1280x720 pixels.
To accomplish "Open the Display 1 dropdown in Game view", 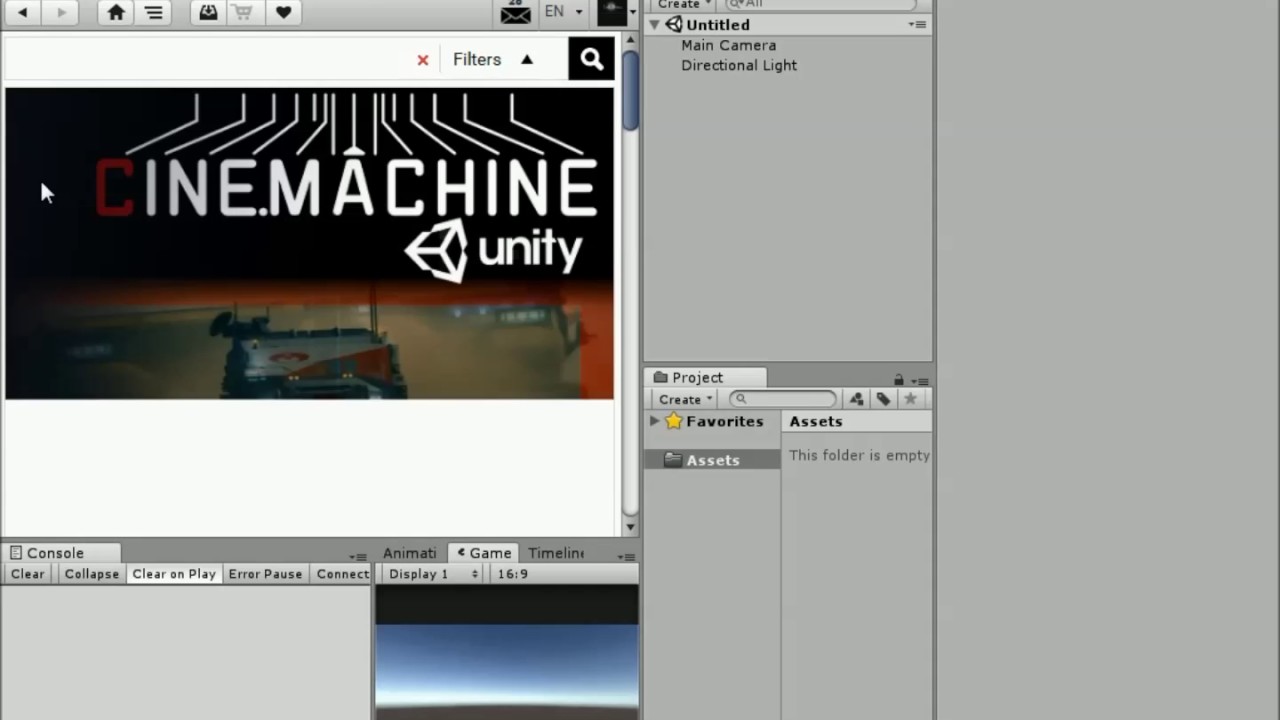I will click(430, 573).
